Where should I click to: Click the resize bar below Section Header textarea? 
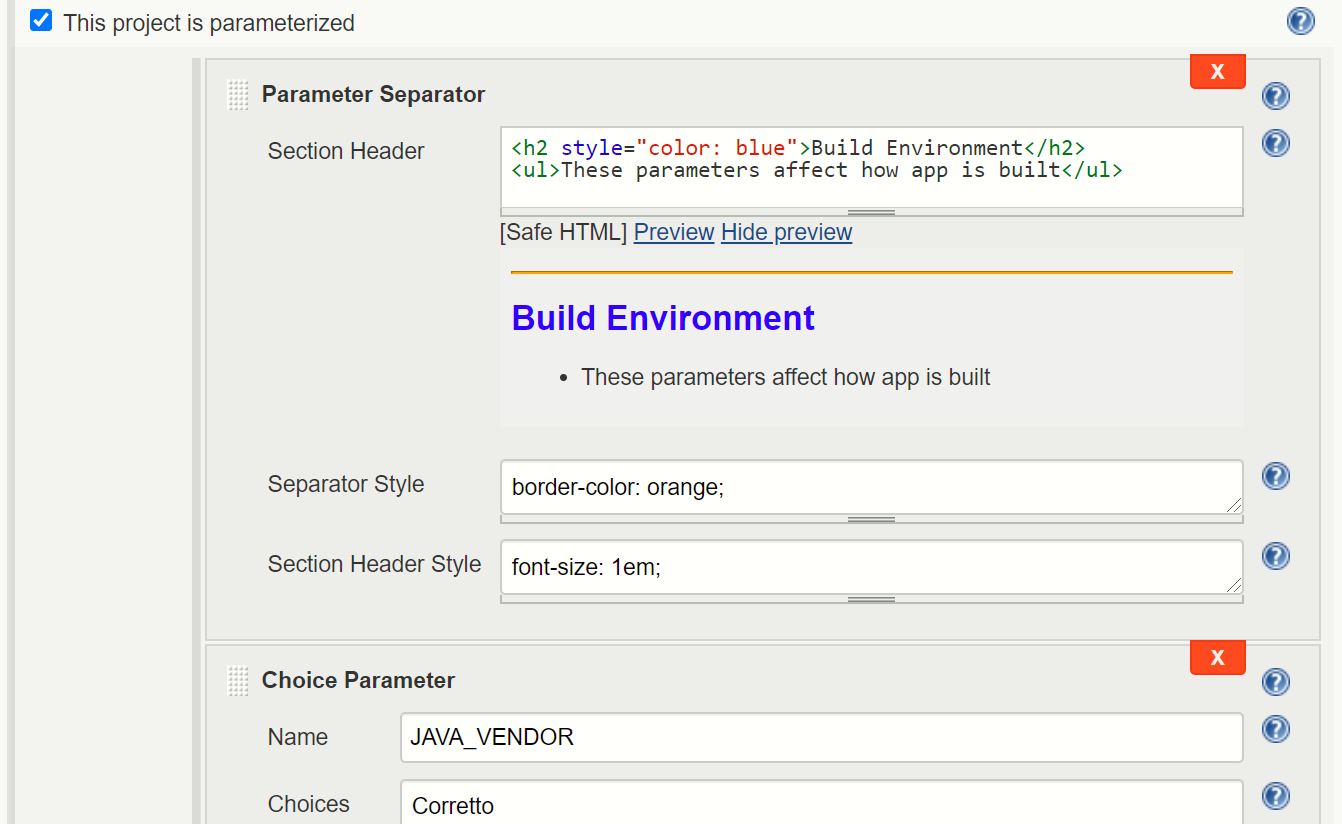[871, 212]
